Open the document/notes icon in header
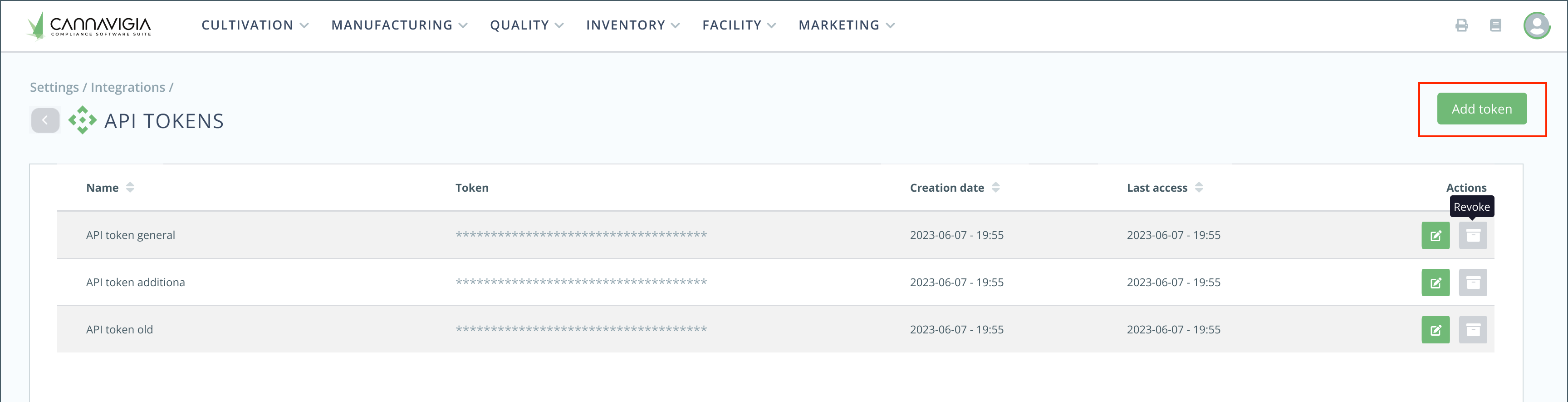 pos(1495,25)
